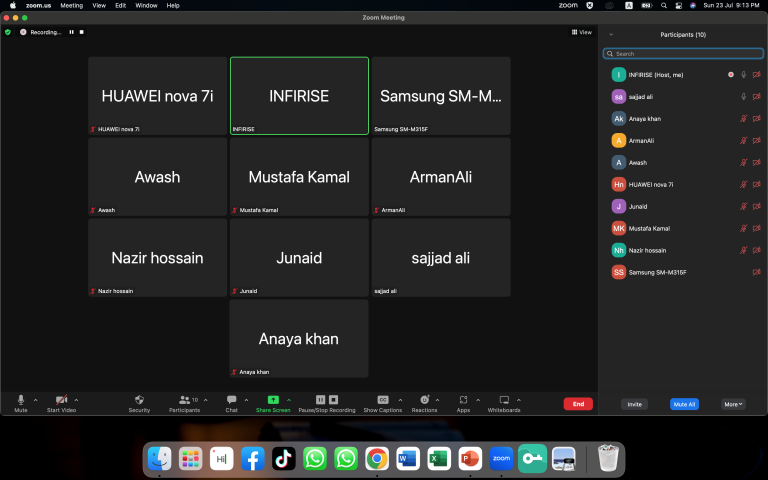Open the View menu in menu bar
This screenshot has width=768, height=480.
[99, 5]
